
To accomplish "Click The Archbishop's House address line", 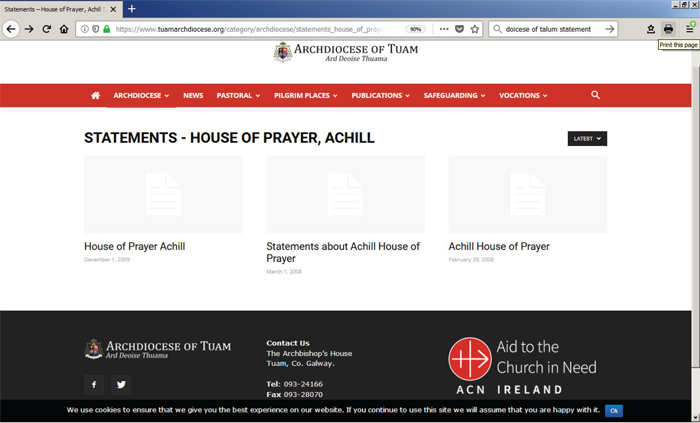I will coord(309,353).
